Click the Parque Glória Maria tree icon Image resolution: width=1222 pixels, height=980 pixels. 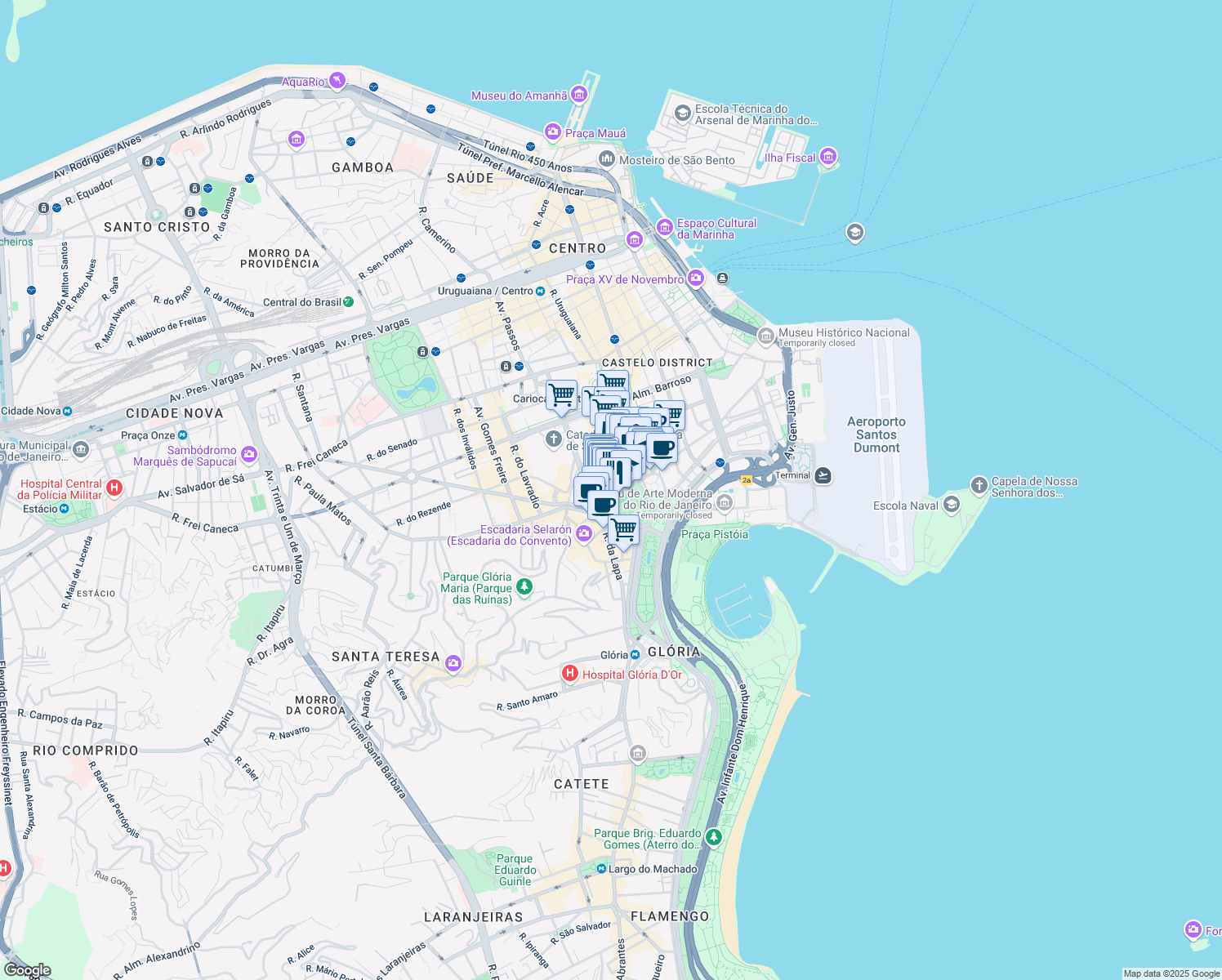pyautogui.click(x=524, y=587)
